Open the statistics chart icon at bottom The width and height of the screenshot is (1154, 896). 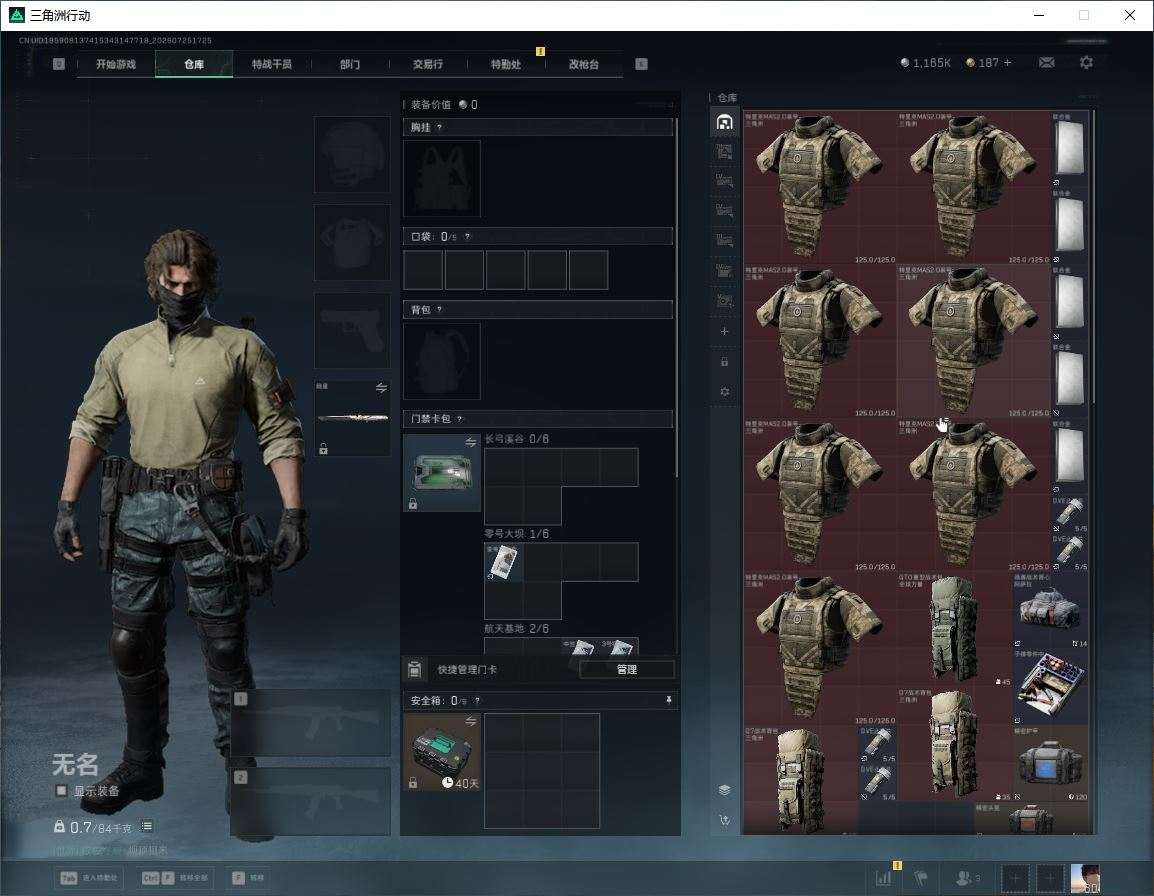883,878
